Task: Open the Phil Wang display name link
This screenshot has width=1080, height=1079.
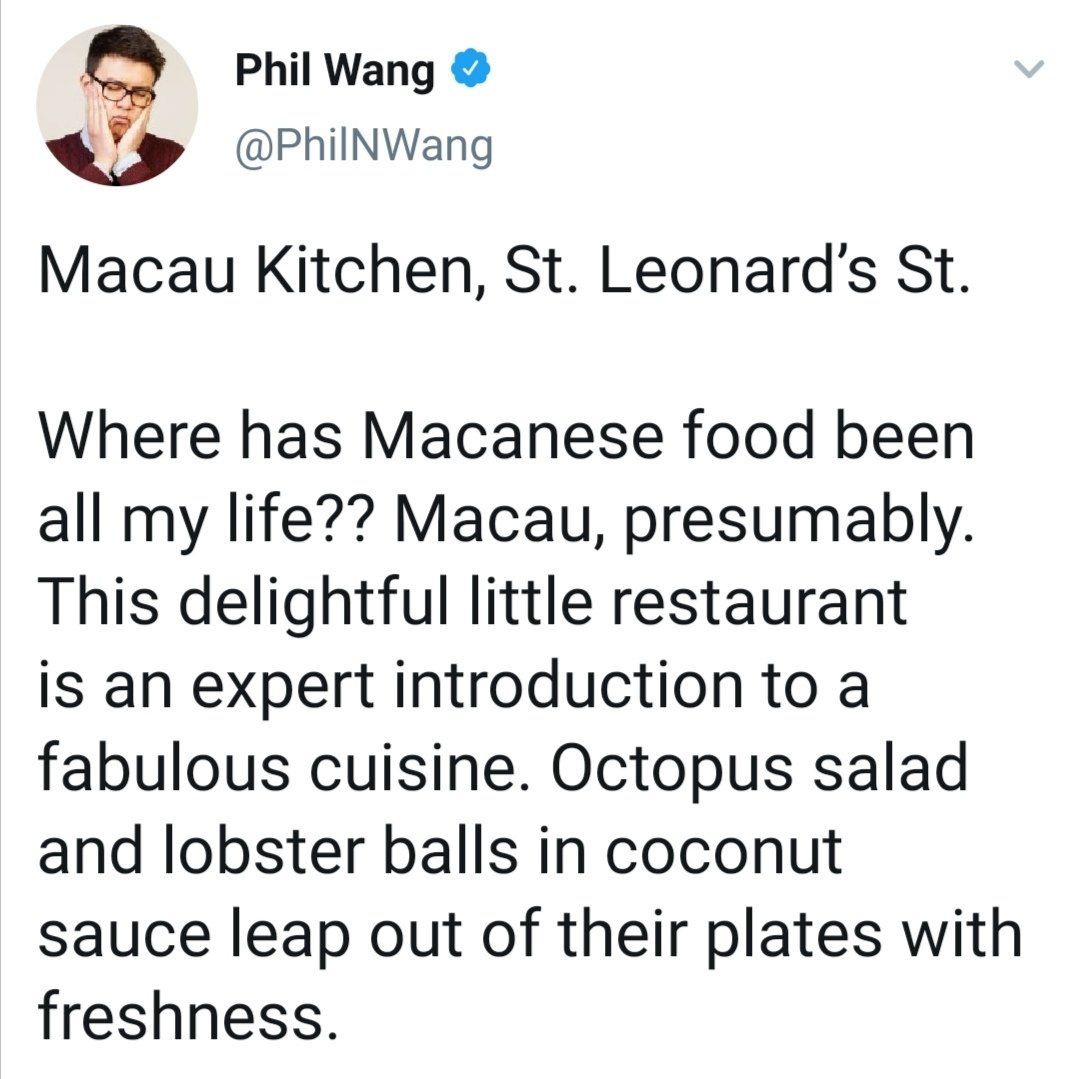Action: tap(334, 71)
